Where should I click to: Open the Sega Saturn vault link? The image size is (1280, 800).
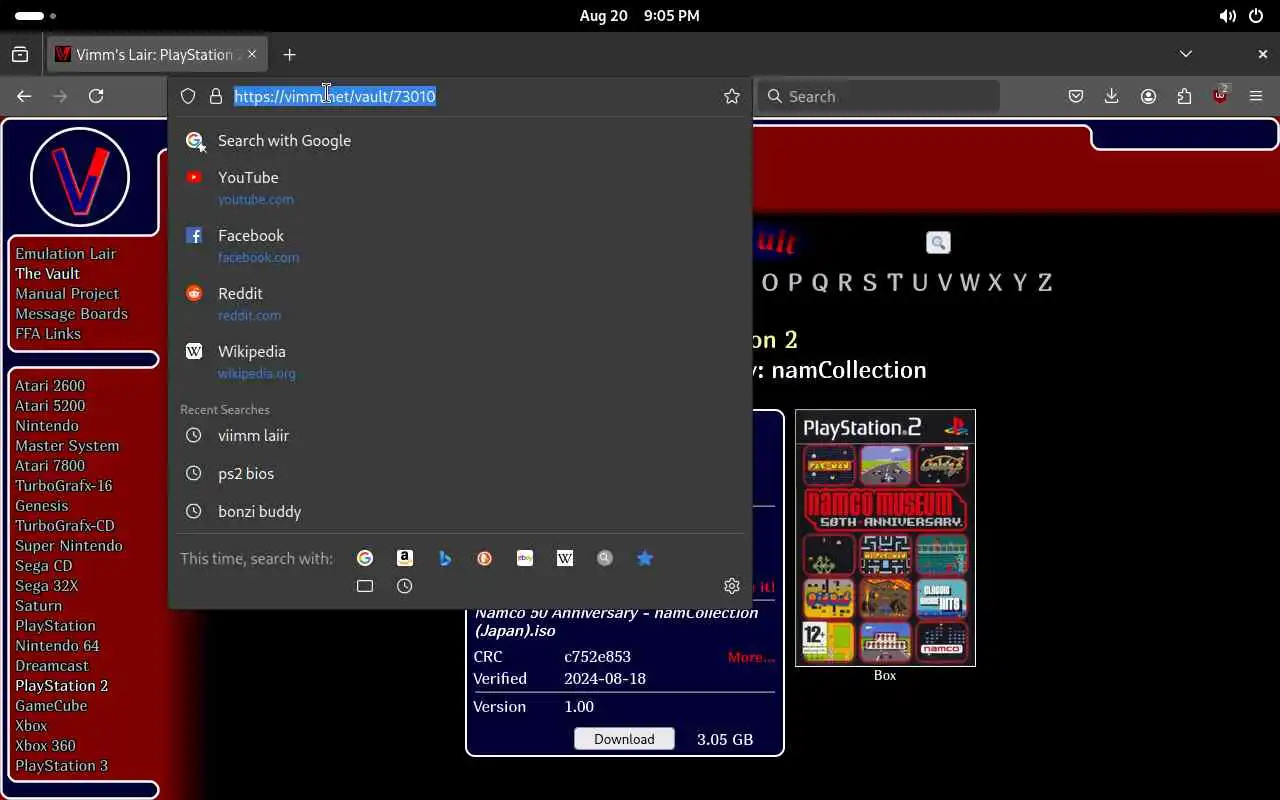click(x=38, y=606)
